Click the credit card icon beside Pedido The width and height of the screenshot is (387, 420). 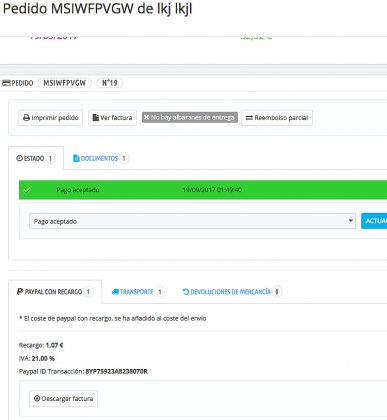6,83
